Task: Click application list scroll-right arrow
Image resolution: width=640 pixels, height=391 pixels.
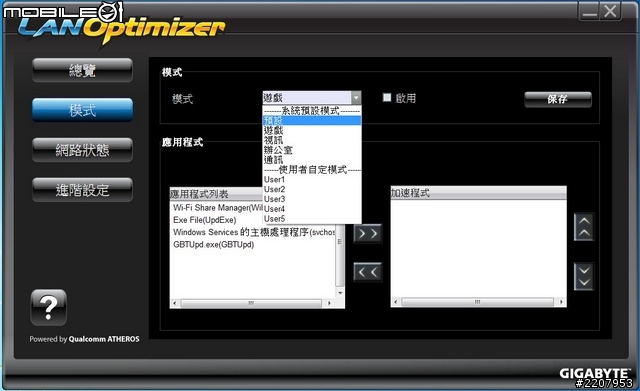Action: click(x=329, y=303)
